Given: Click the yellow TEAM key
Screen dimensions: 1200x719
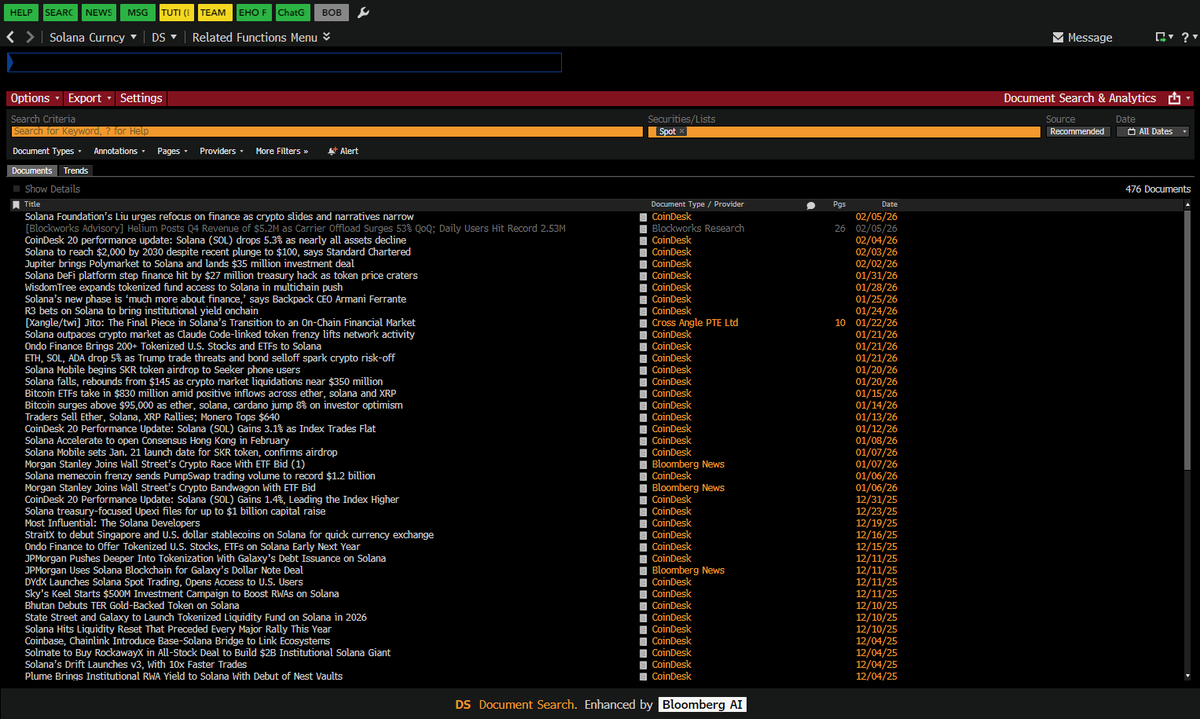Looking at the screenshot, I should tap(213, 13).
